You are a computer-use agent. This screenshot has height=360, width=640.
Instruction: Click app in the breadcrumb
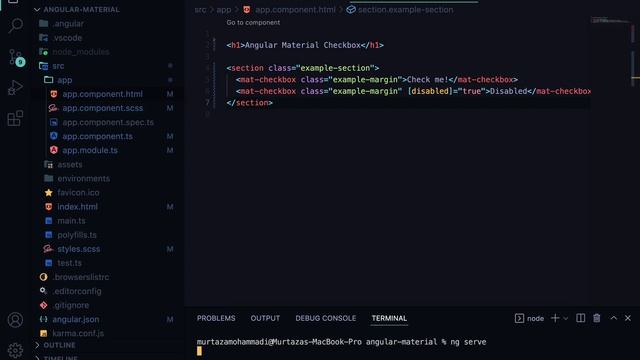tap(224, 9)
